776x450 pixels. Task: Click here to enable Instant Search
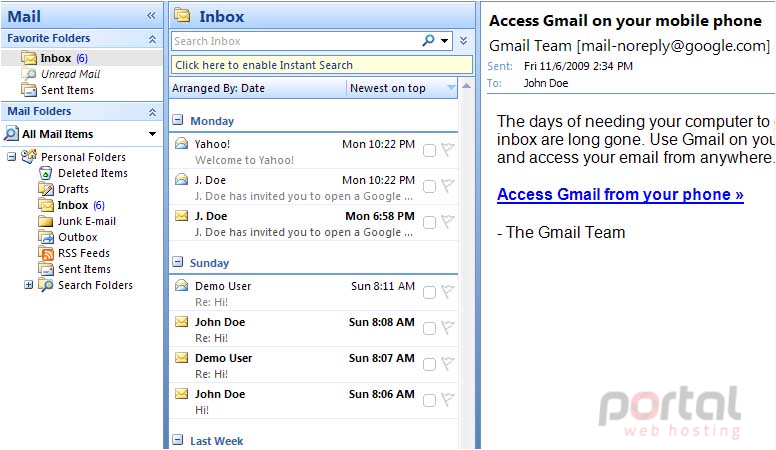(322, 65)
